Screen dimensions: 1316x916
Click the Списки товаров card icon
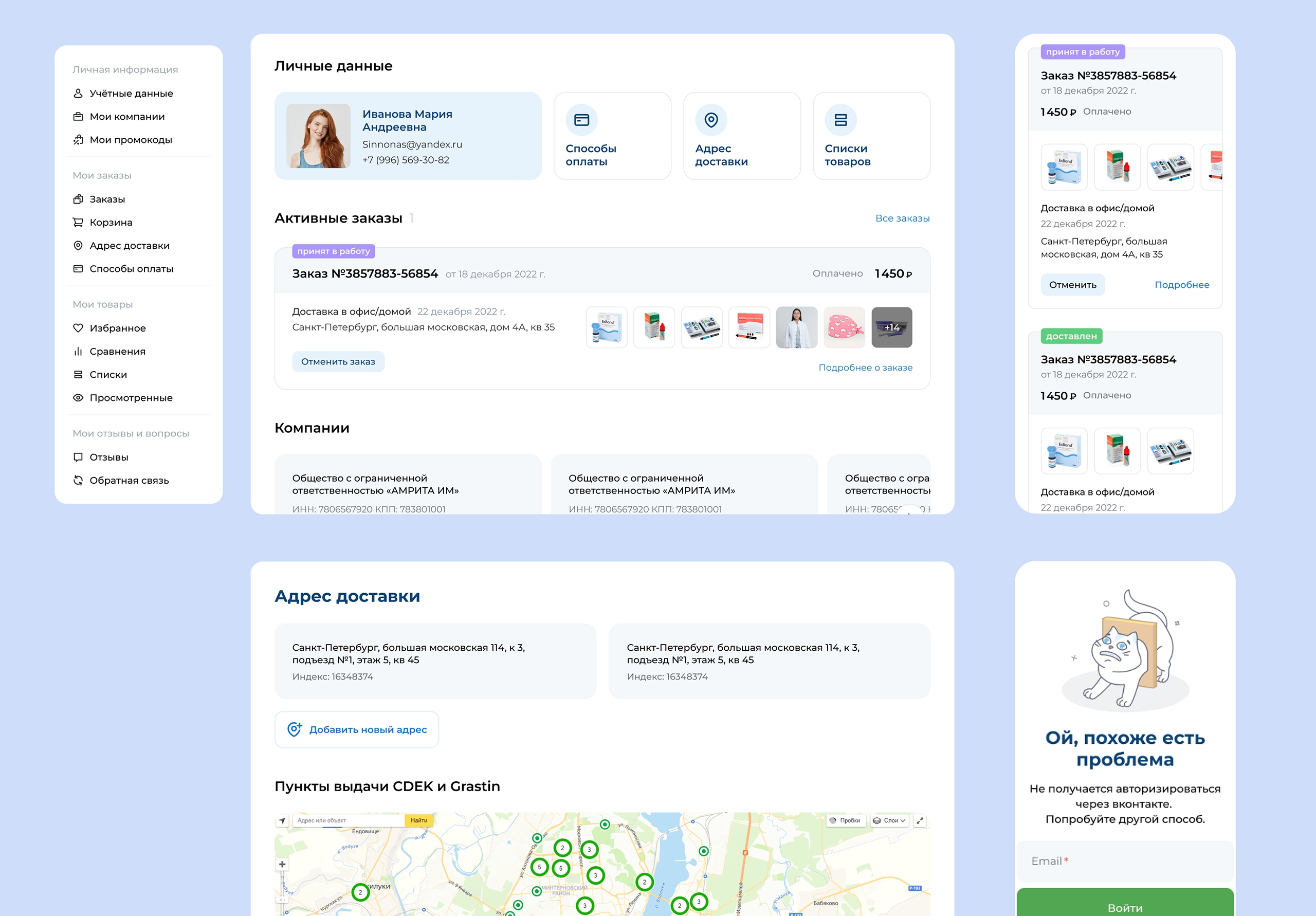click(840, 120)
